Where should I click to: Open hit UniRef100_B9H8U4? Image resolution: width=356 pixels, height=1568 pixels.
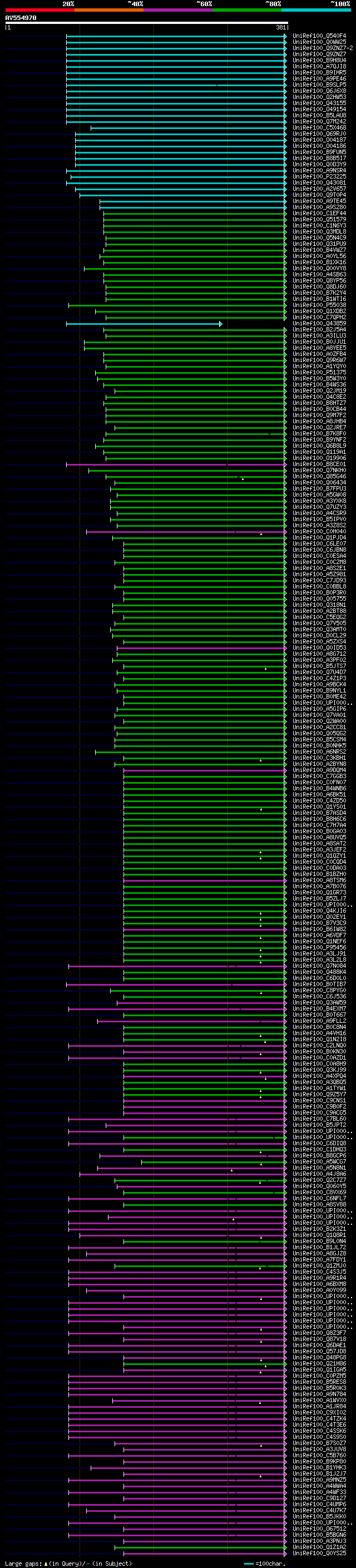319,60
